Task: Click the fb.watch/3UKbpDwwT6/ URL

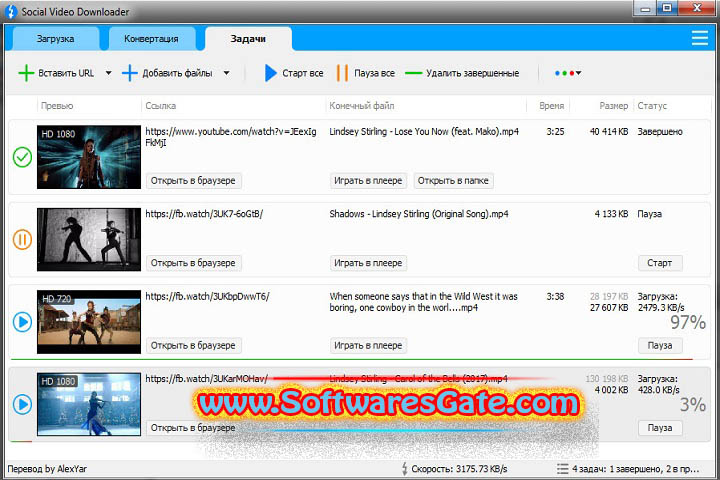Action: [208, 296]
